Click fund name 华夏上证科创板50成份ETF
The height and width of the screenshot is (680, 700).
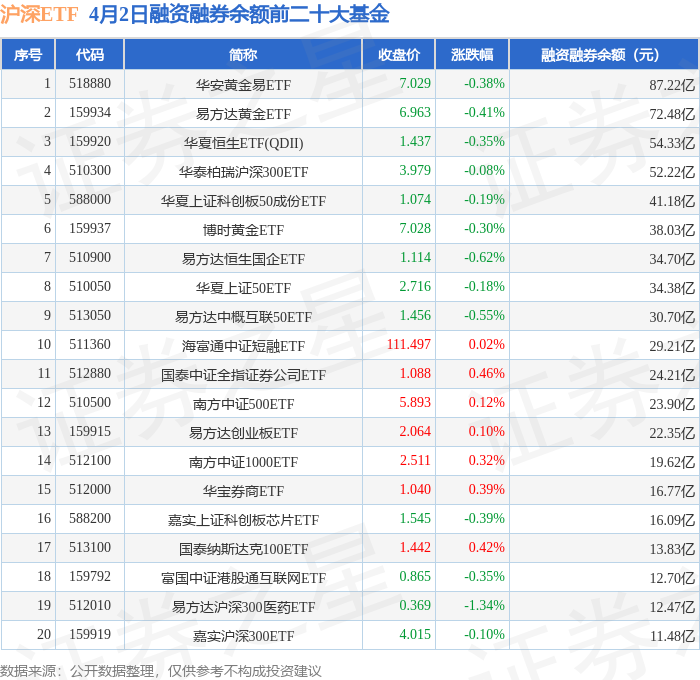pyautogui.click(x=243, y=201)
